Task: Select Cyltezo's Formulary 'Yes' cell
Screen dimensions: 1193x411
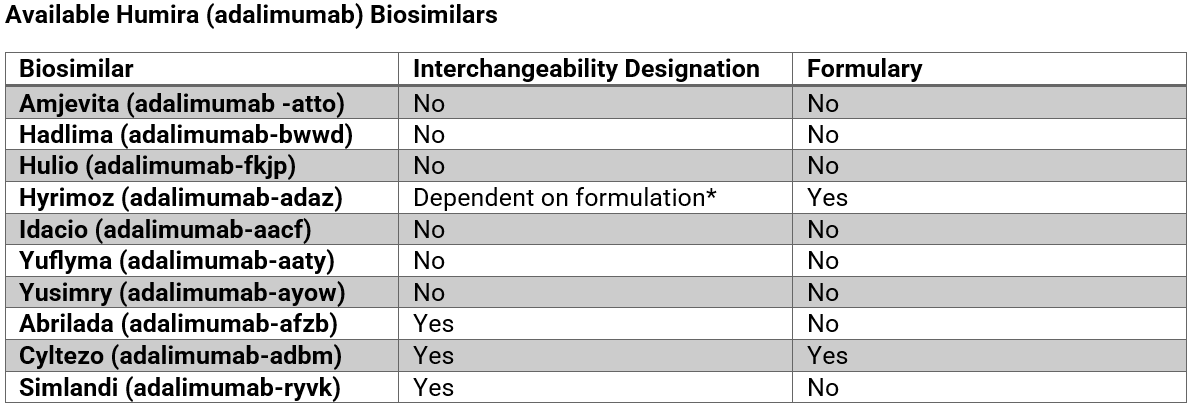Action: point(827,356)
